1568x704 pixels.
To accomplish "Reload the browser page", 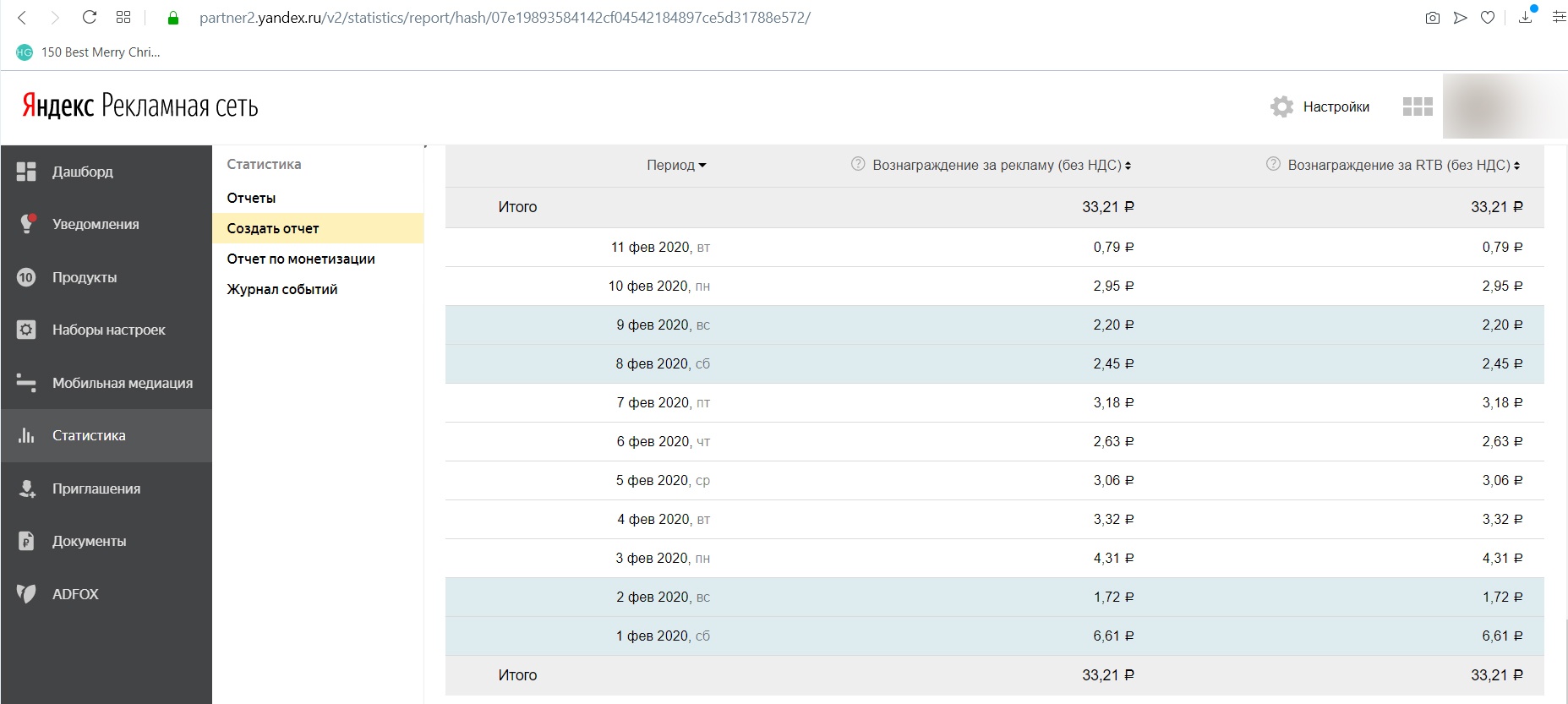I will [89, 18].
